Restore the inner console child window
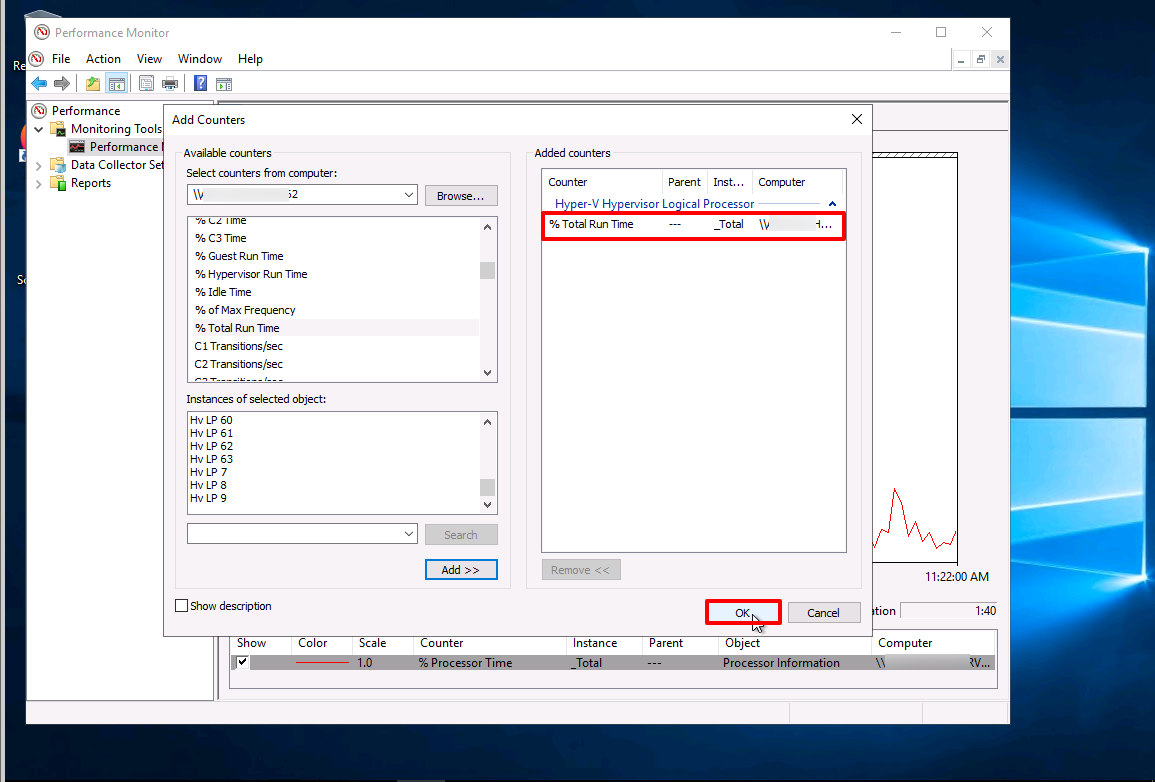Image resolution: width=1155 pixels, height=782 pixels. point(980,60)
